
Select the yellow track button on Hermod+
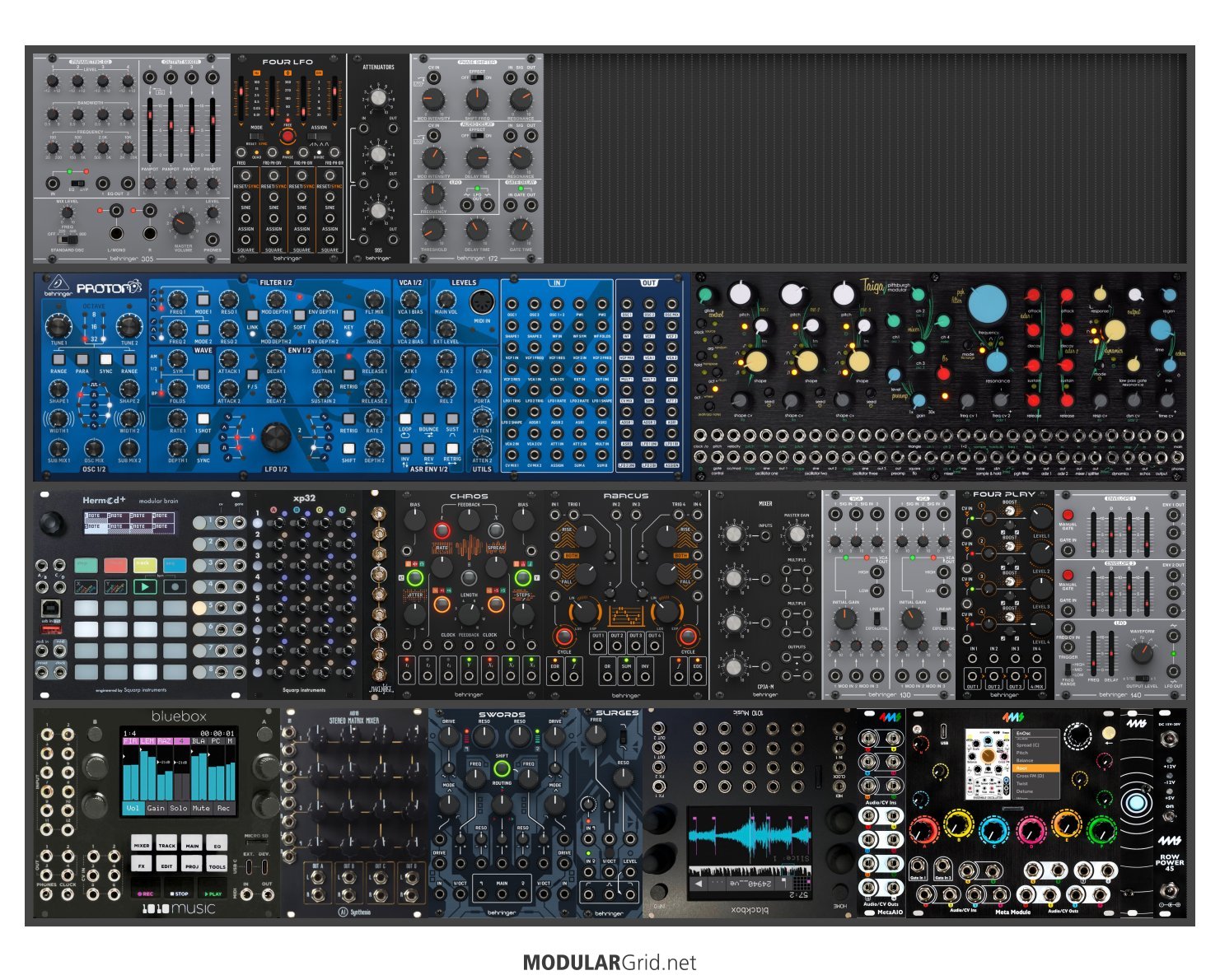pyautogui.click(x=145, y=565)
